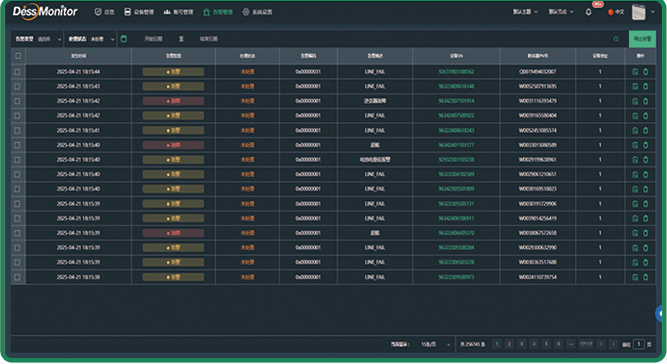Open the device management menu with server icon
The width and height of the screenshot is (667, 364).
(x=139, y=12)
